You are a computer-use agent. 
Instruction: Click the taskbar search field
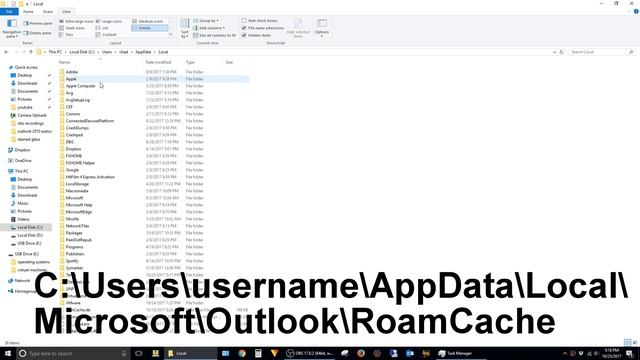coord(73,353)
